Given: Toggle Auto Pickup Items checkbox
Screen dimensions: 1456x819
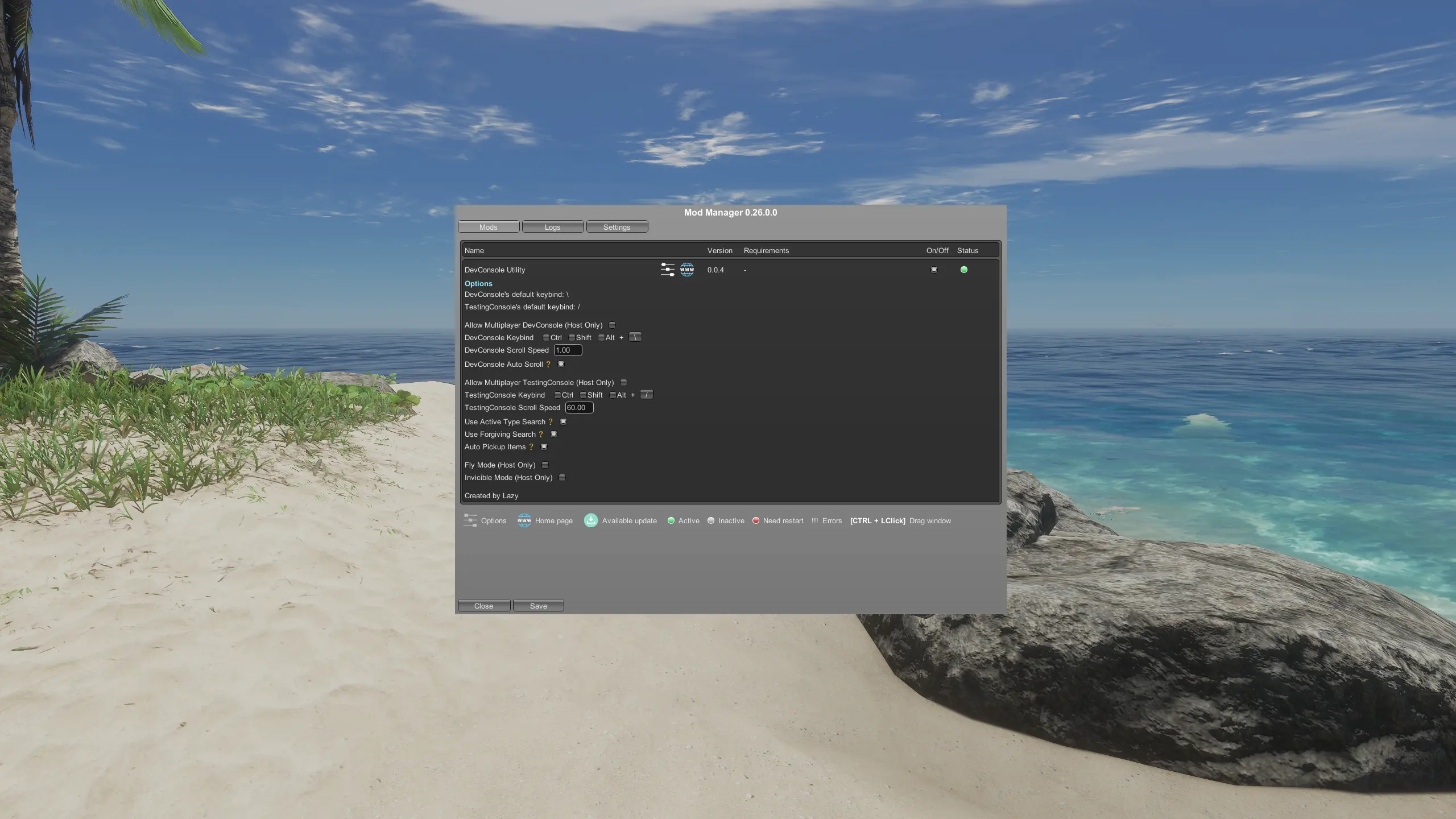Looking at the screenshot, I should click(x=544, y=446).
